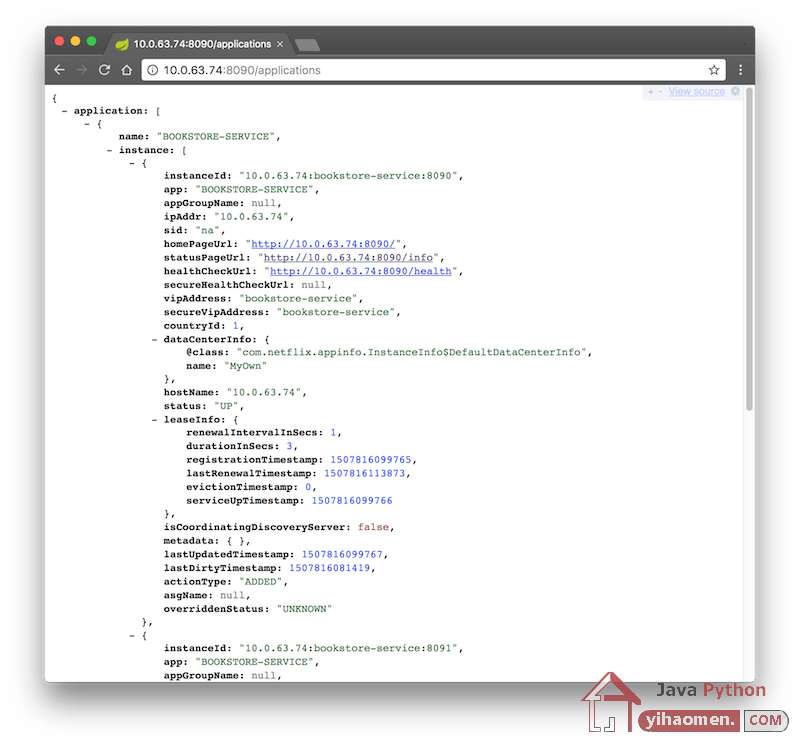Viewport: 800px width, 746px height.
Task: Click the browser back arrow
Action: [60, 70]
